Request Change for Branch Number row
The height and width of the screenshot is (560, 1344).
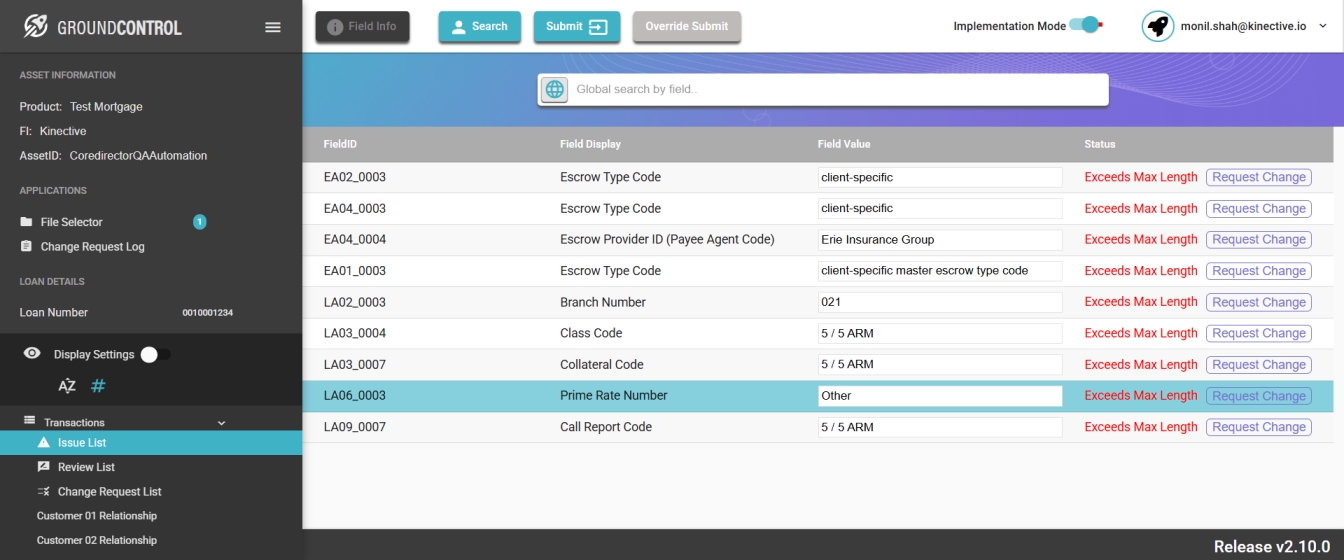pyautogui.click(x=1258, y=302)
